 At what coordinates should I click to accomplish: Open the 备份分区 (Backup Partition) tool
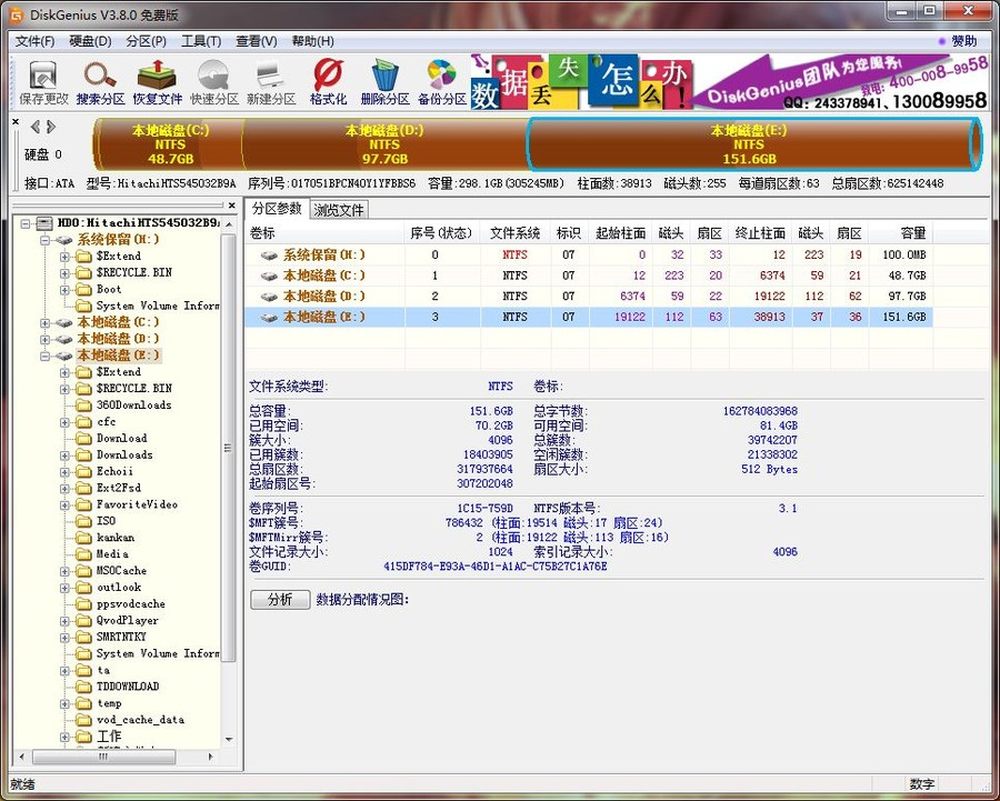442,82
